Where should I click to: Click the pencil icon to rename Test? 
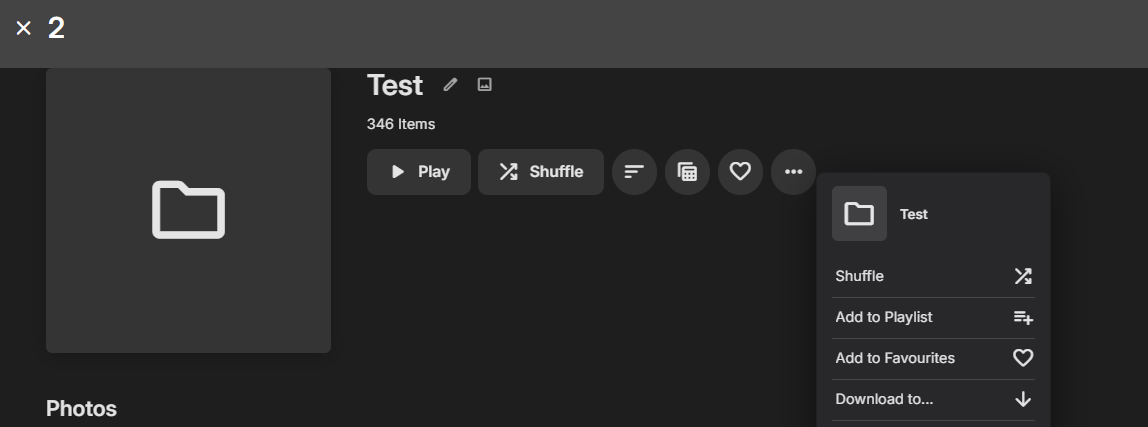tap(450, 85)
